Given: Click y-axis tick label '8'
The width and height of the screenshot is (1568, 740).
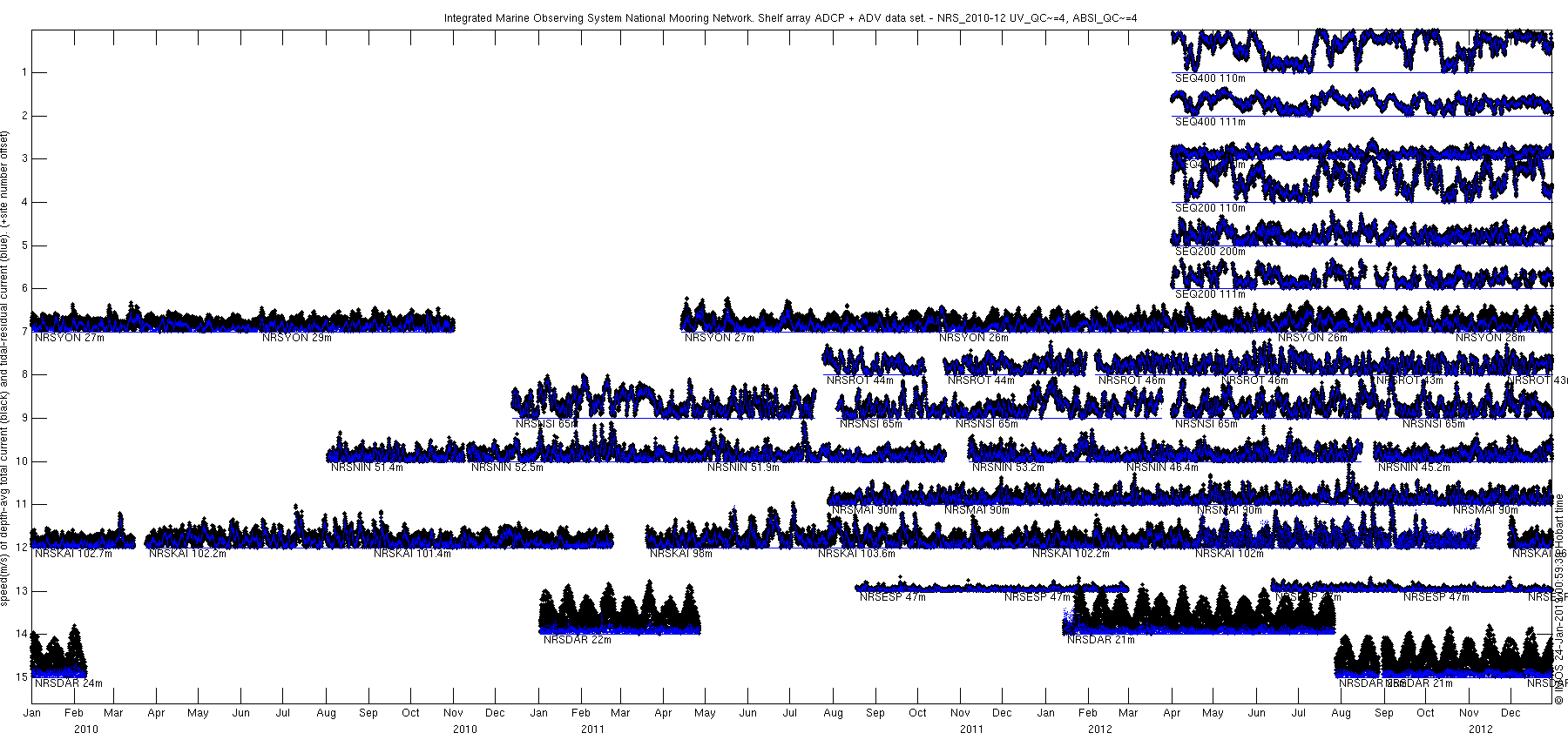Looking at the screenshot, I should click(x=25, y=374).
